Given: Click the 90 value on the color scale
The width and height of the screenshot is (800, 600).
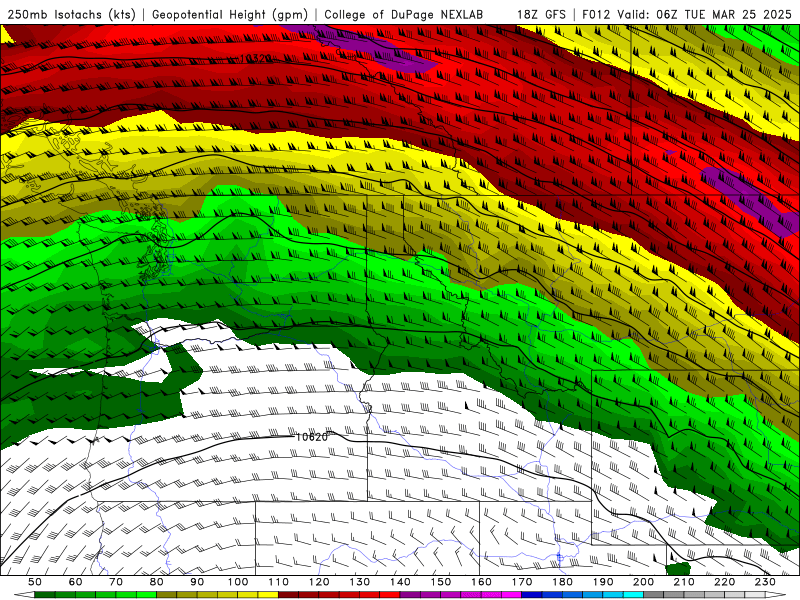Looking at the screenshot, I should pyautogui.click(x=197, y=582).
